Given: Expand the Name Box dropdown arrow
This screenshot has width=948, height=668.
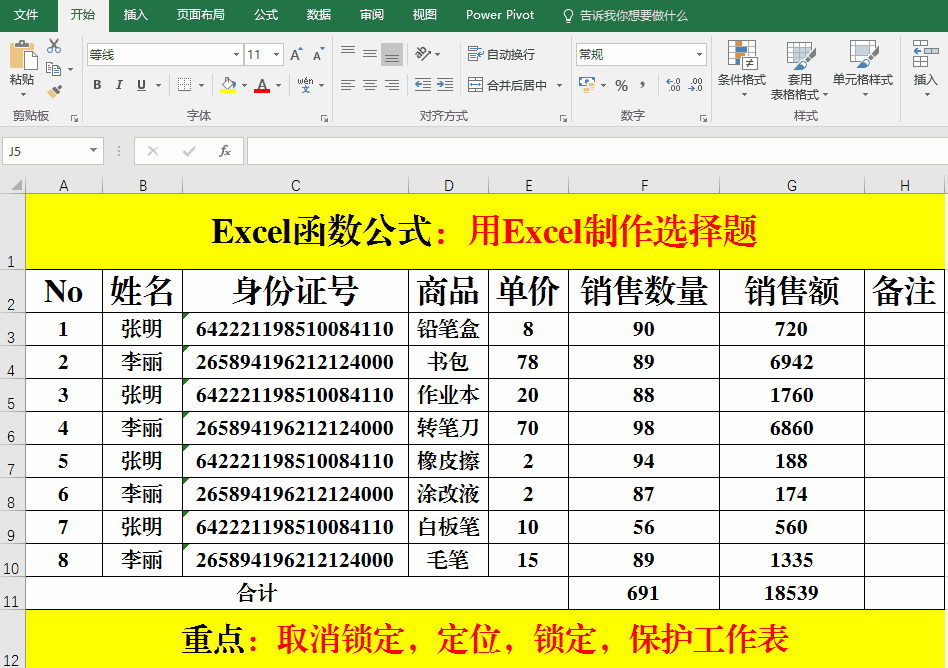Looking at the screenshot, I should point(93,151).
